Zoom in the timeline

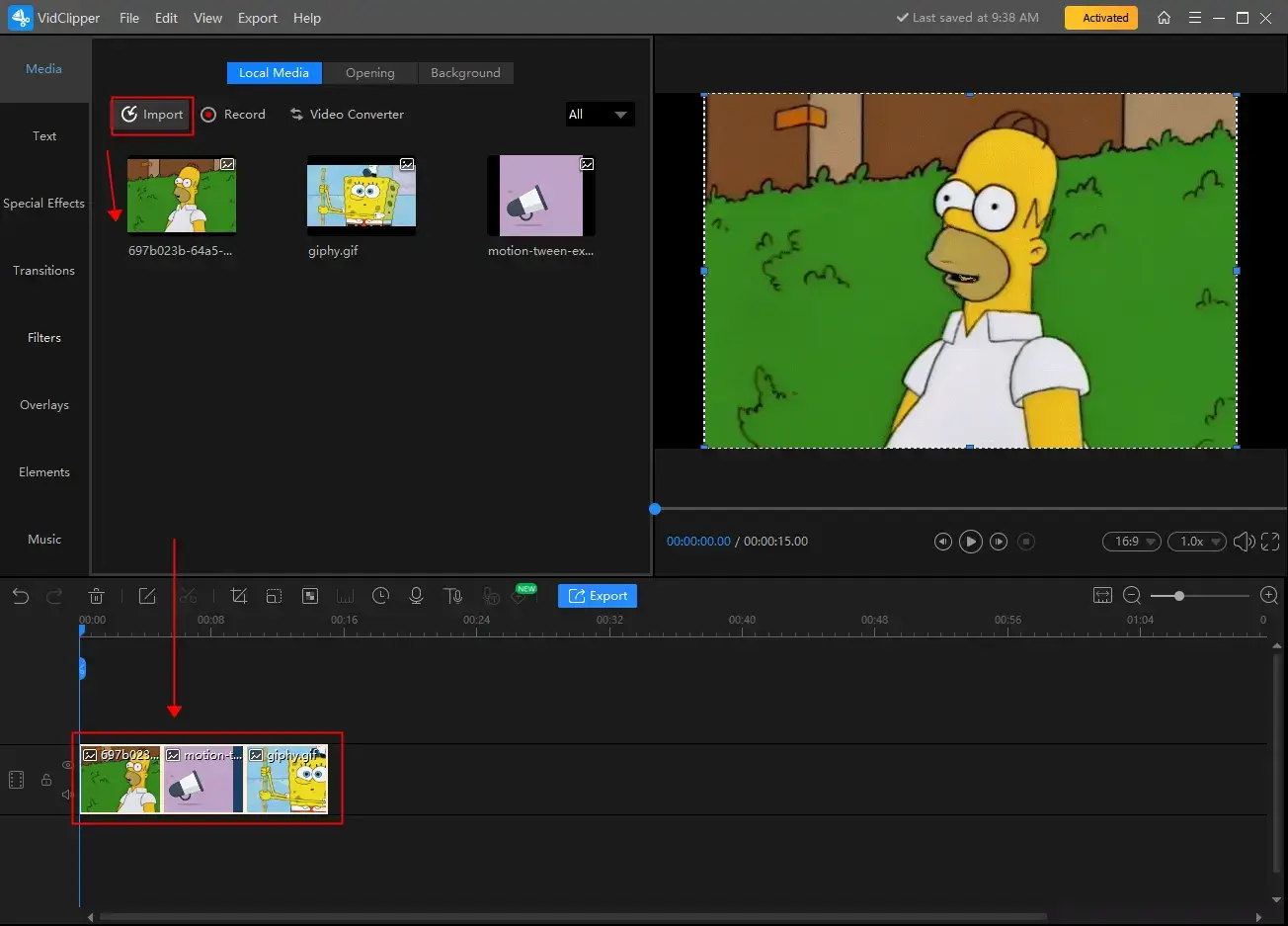point(1269,595)
